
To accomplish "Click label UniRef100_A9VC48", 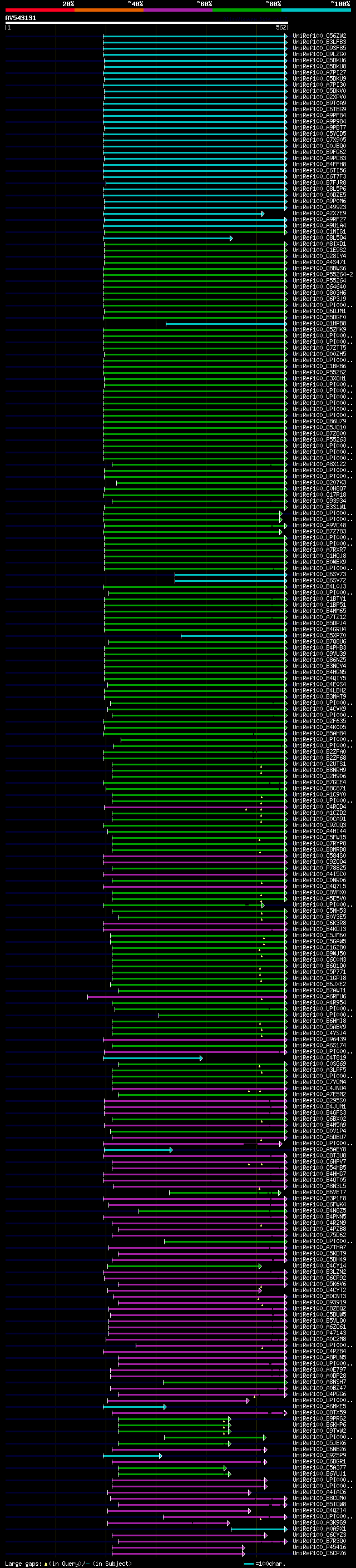I will [x=319, y=525].
